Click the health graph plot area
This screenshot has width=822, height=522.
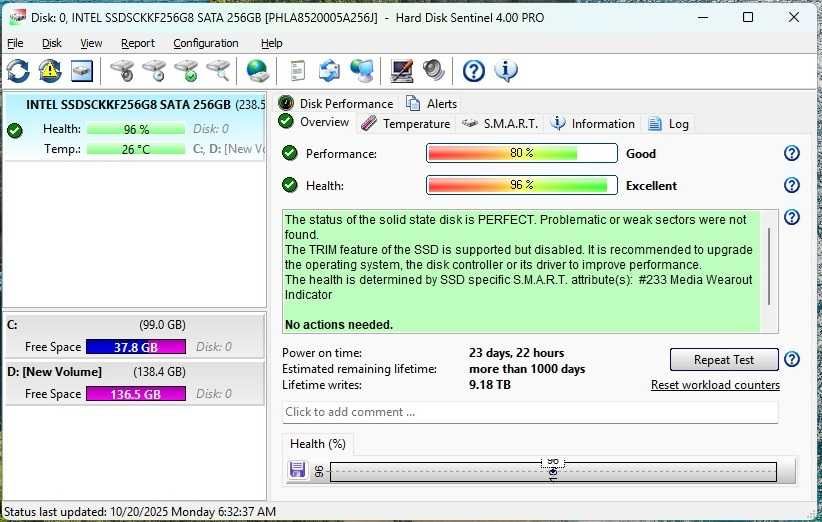pyautogui.click(x=553, y=472)
